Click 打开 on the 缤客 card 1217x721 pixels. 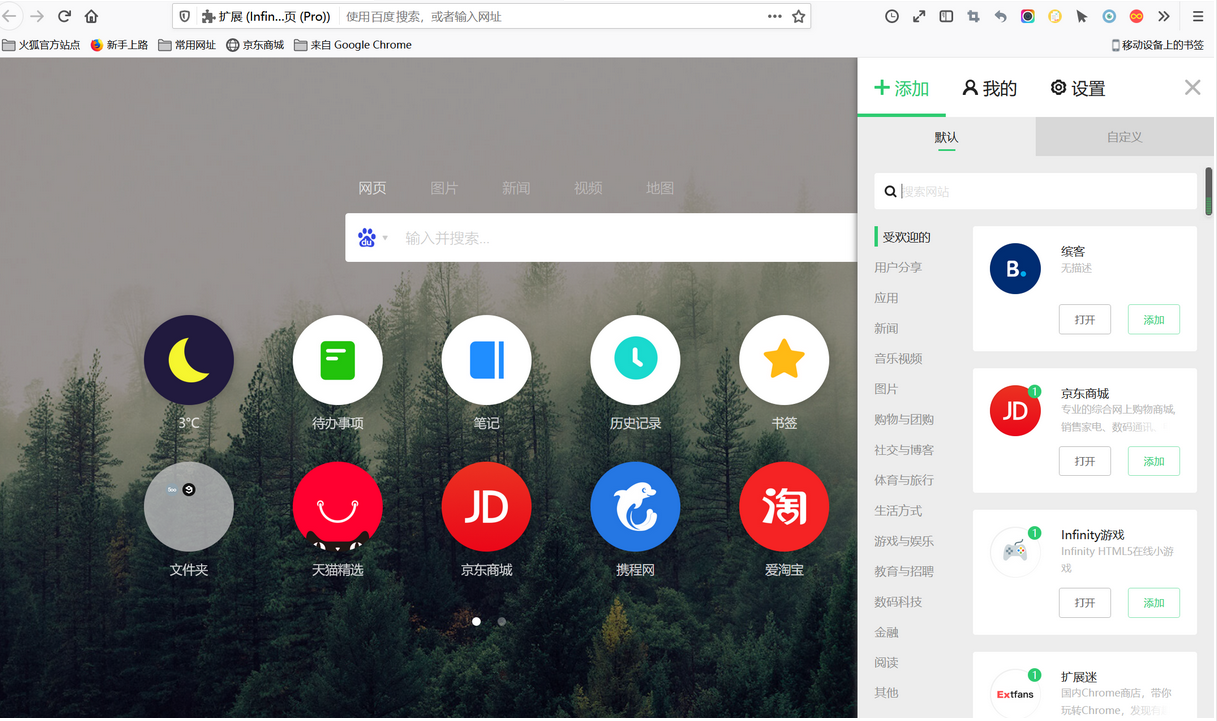click(1085, 320)
